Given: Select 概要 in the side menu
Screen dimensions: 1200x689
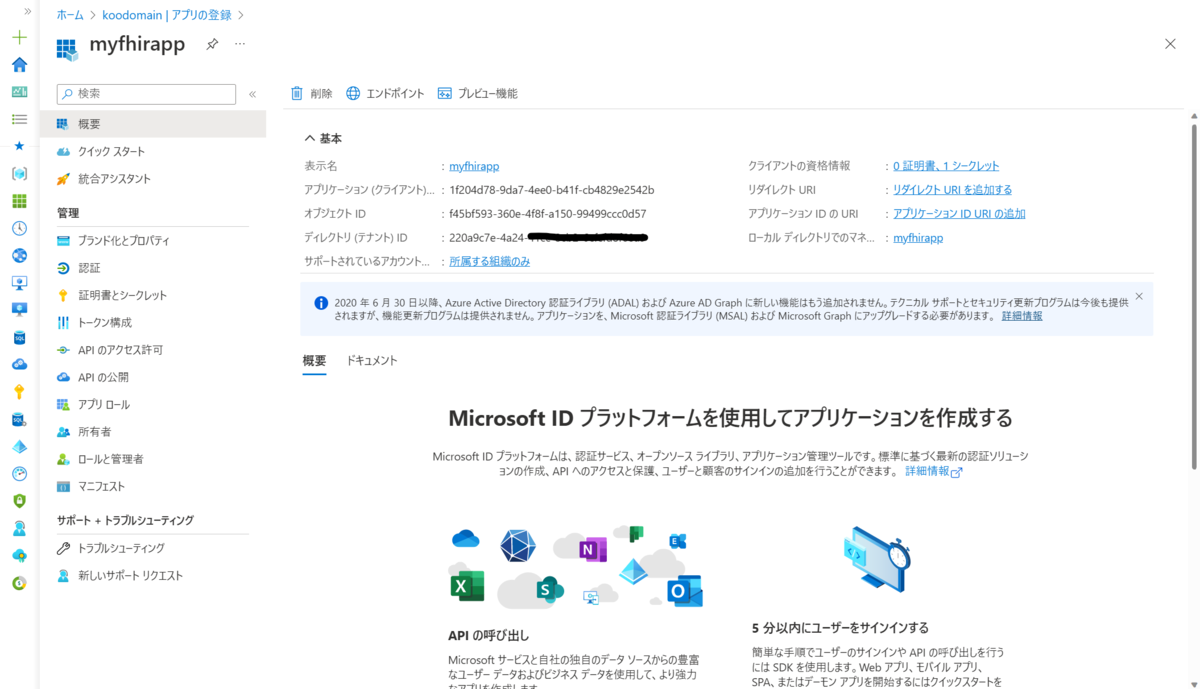Looking at the screenshot, I should click(153, 124).
